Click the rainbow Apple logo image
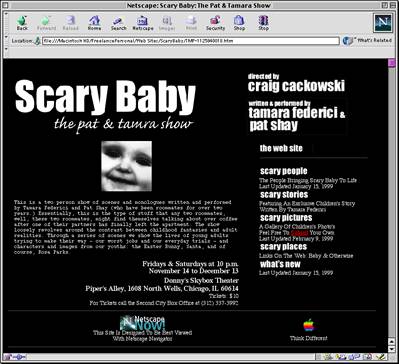Image resolution: width=399 pixels, height=364 pixels. pos(309,325)
